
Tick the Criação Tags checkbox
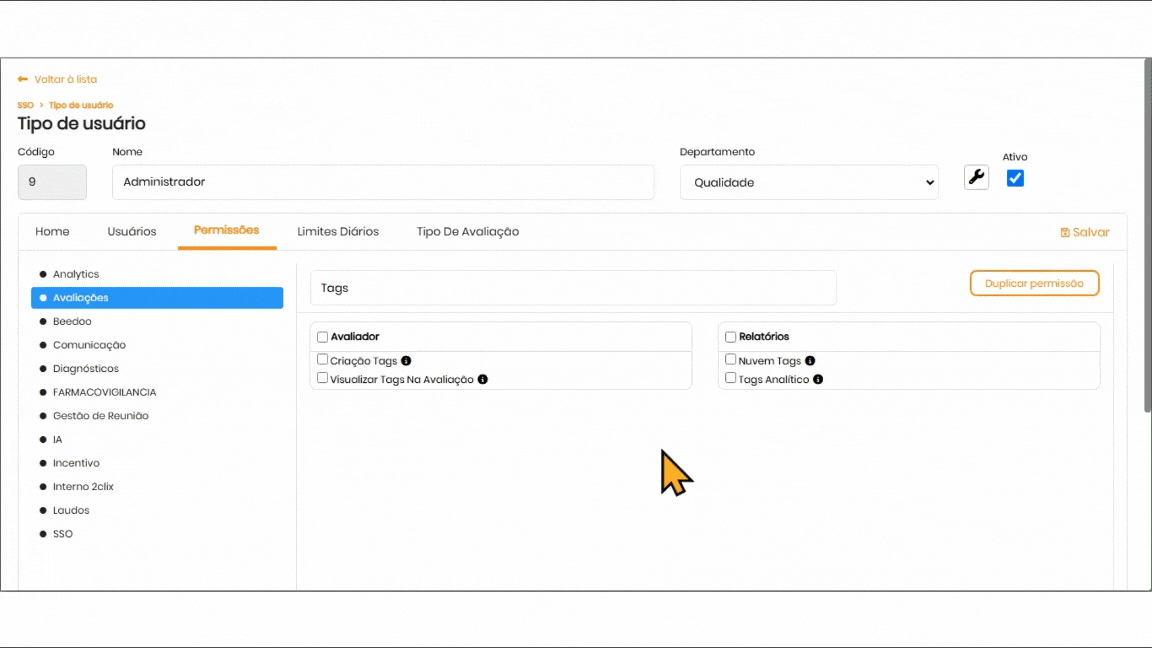tap(322, 360)
